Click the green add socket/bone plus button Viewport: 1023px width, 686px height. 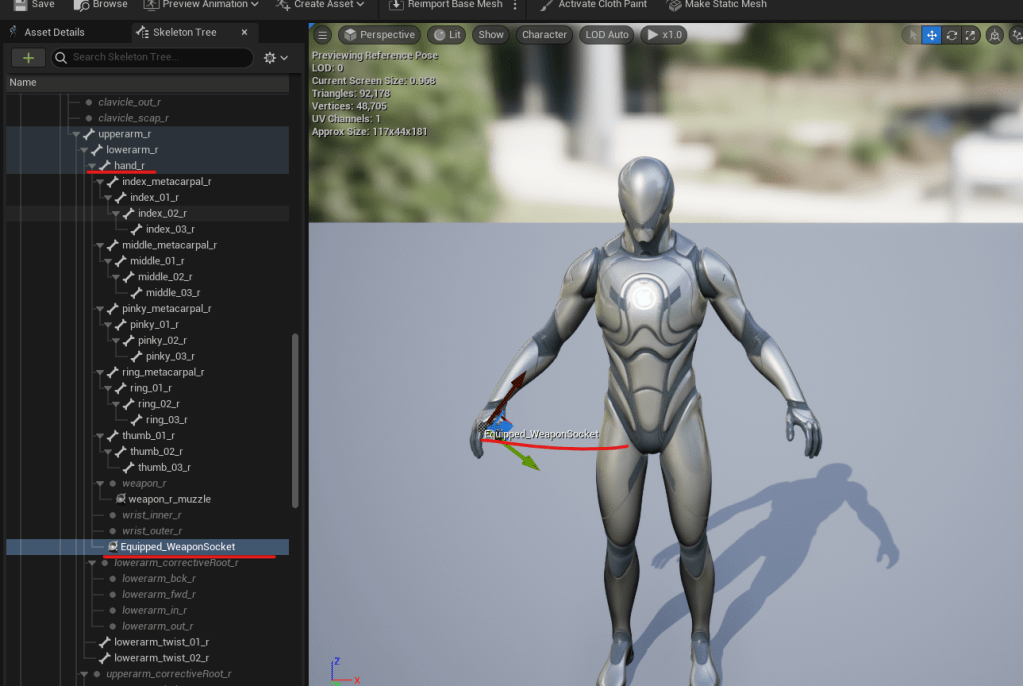click(28, 58)
